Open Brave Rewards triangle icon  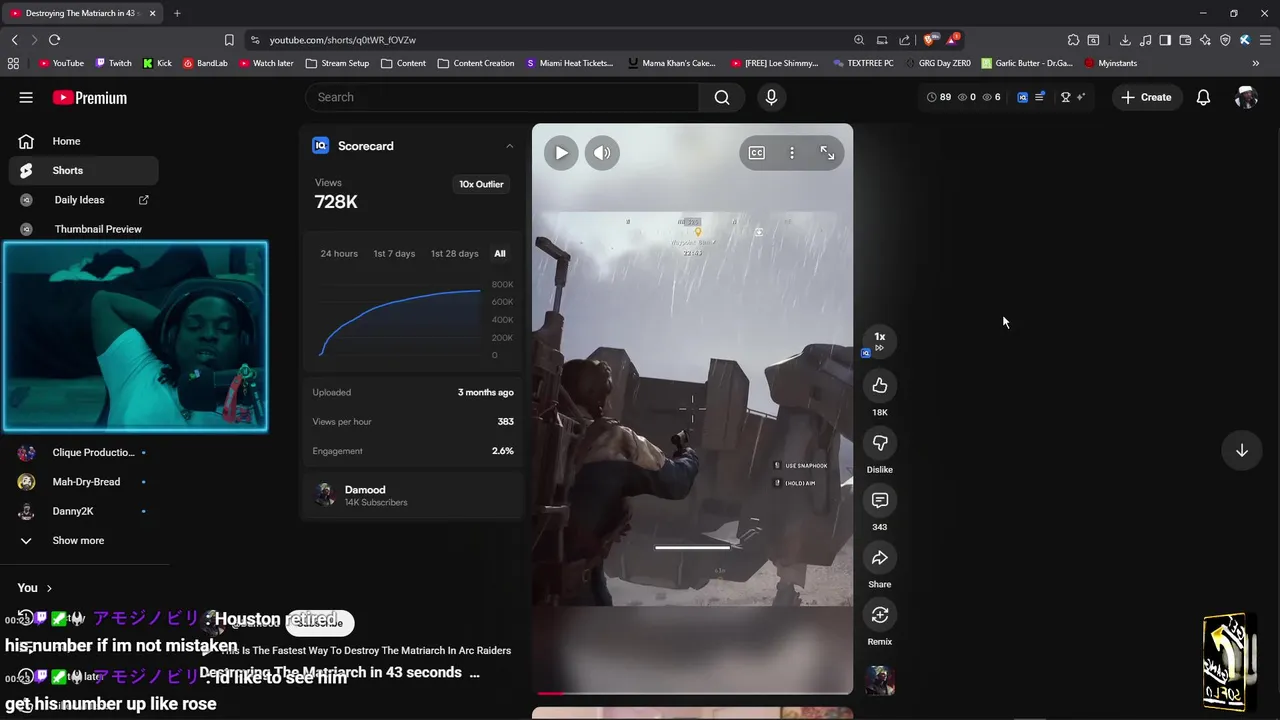click(x=952, y=40)
